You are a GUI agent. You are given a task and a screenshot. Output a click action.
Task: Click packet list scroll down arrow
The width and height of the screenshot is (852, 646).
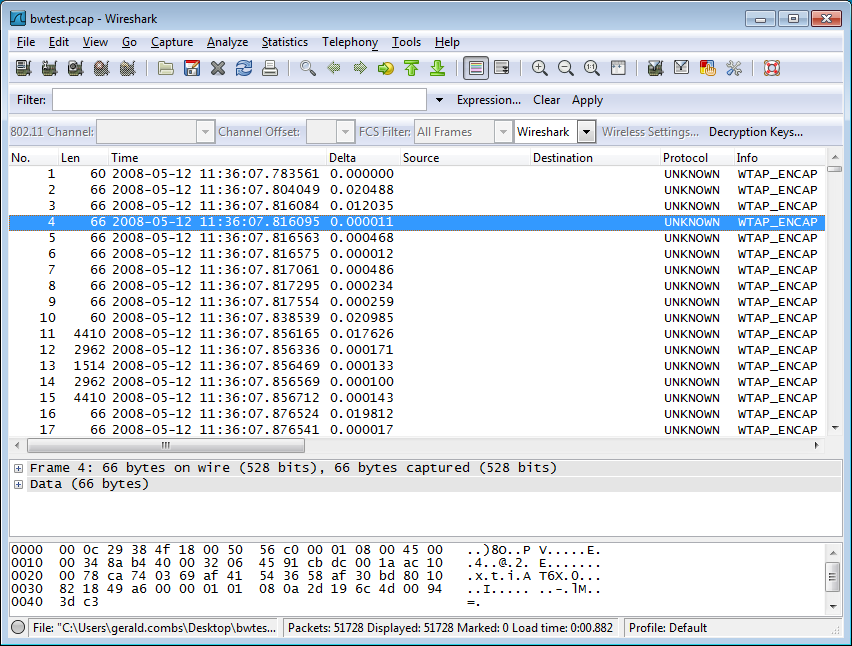coord(835,428)
